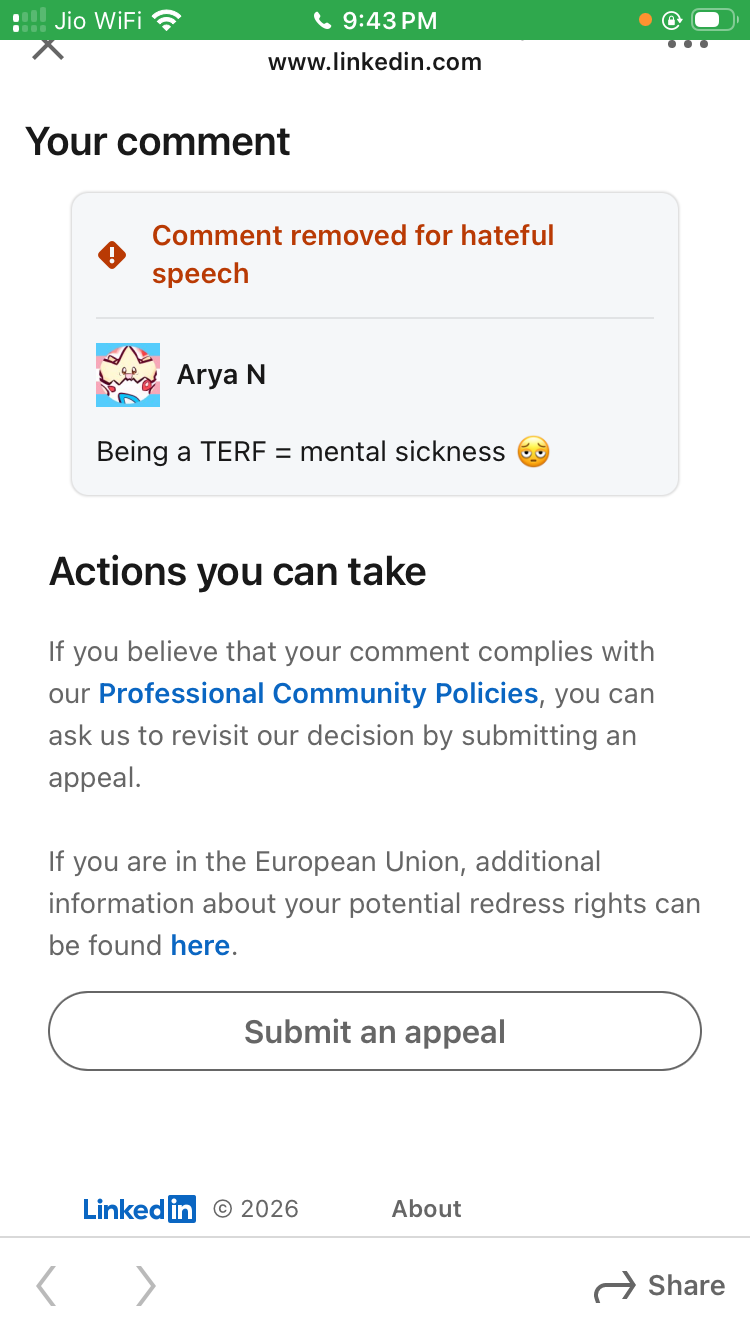Open the About footer link

pyautogui.click(x=426, y=1209)
